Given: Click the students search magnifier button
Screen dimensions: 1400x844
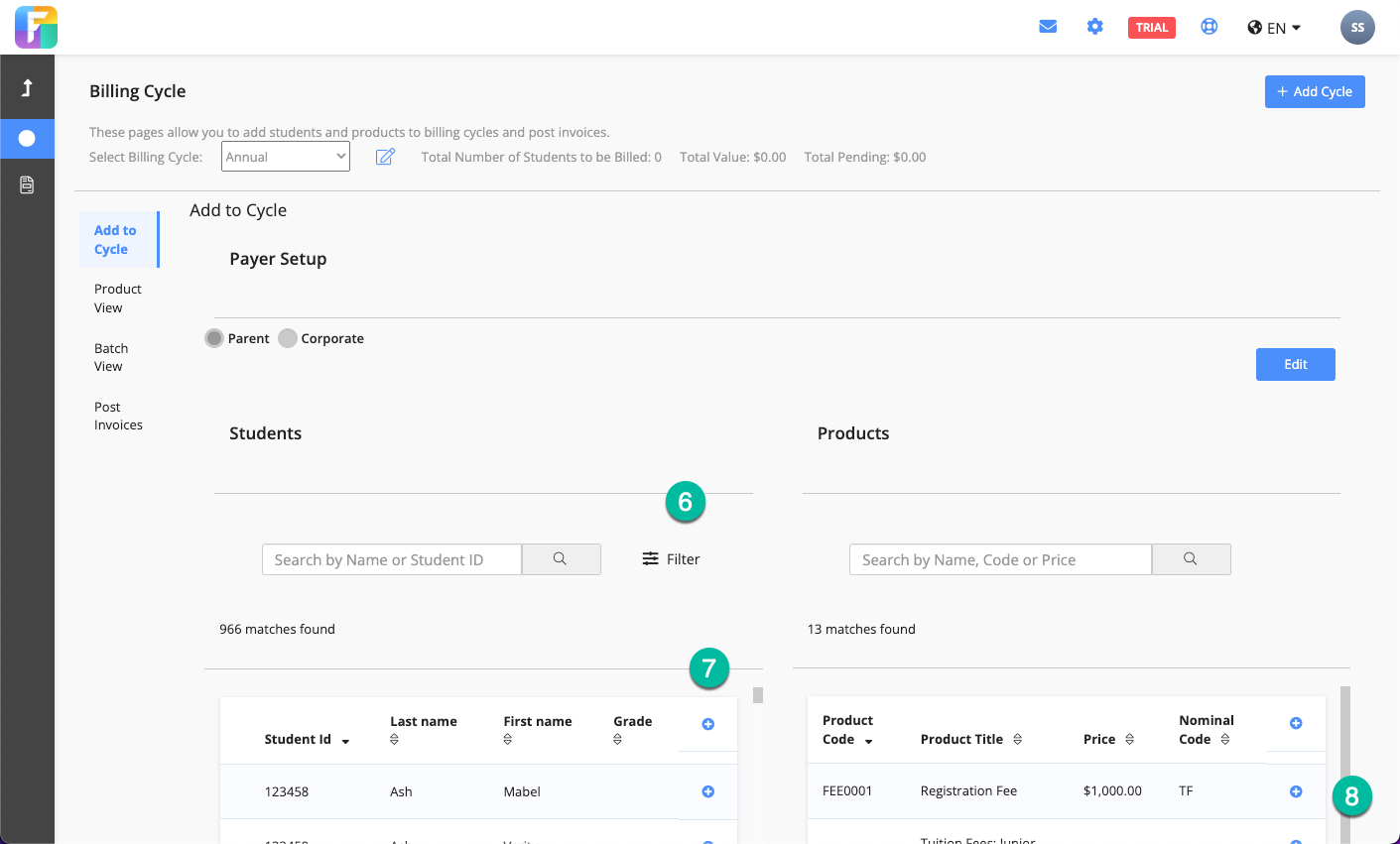Looking at the screenshot, I should pos(561,559).
